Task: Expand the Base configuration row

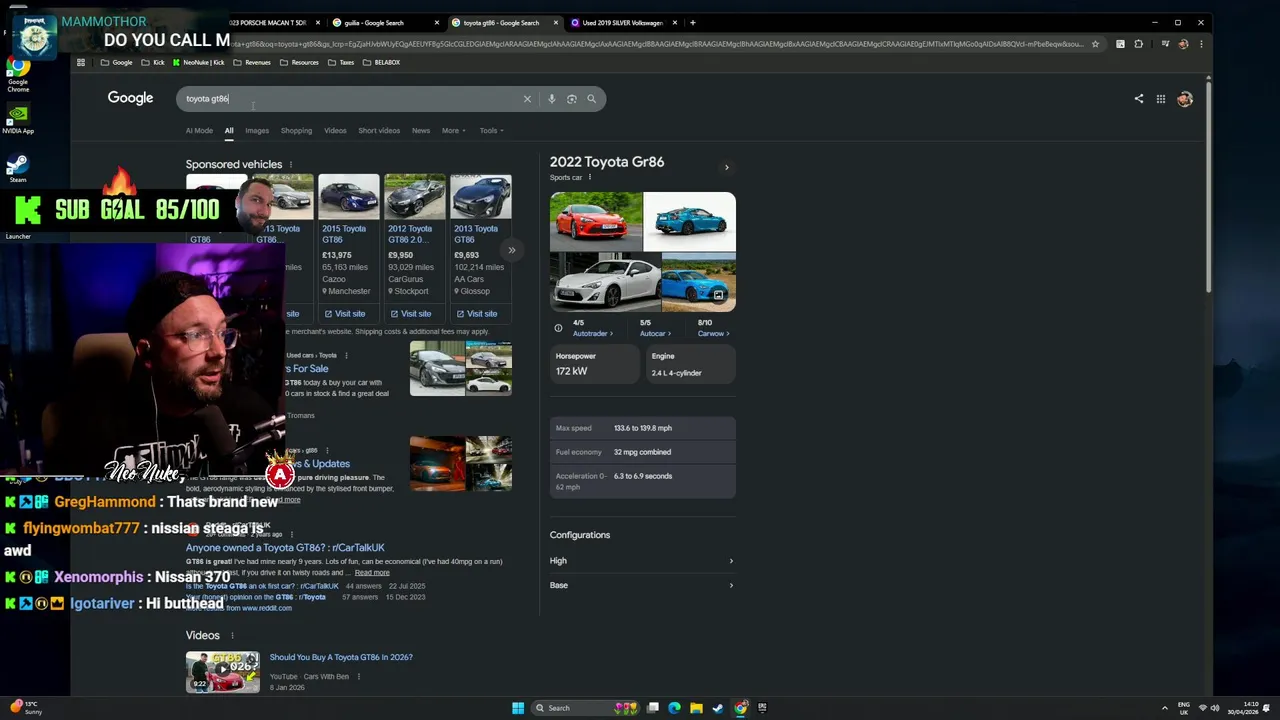Action: [x=642, y=586]
